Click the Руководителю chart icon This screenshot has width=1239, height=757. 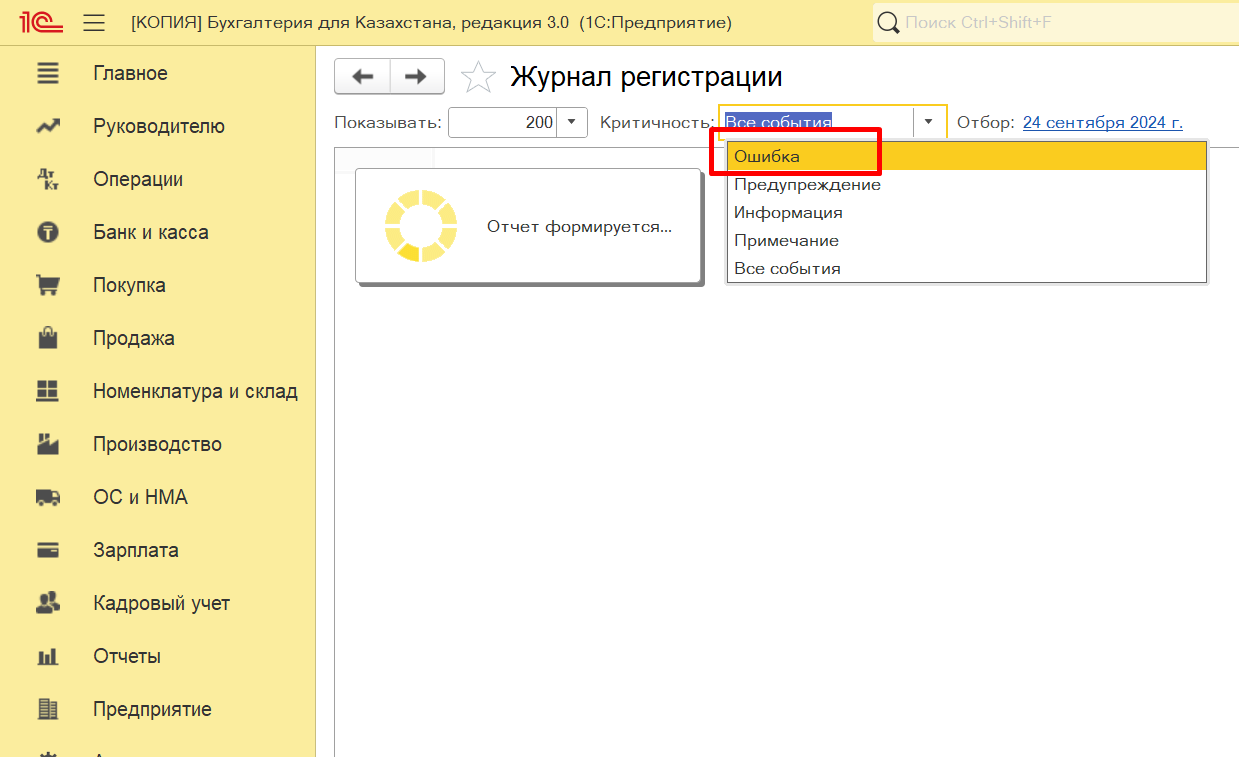click(x=47, y=126)
